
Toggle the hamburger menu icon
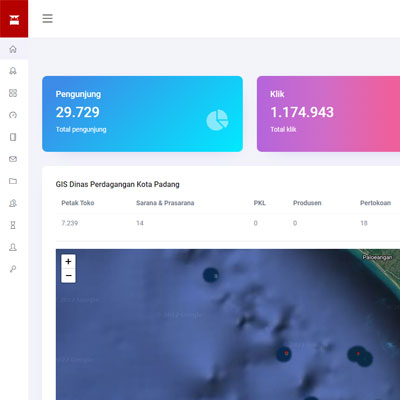(47, 19)
